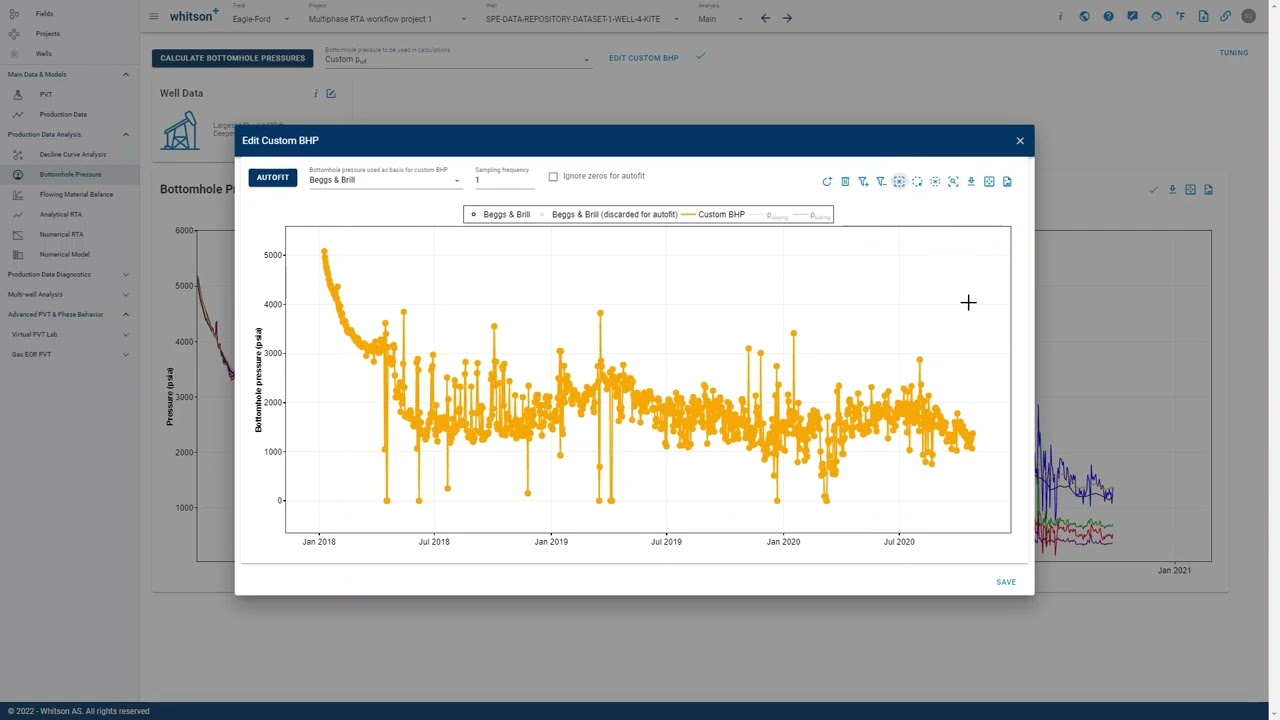
Task: Open the Beggs & Brill basis dropdown
Action: point(385,180)
